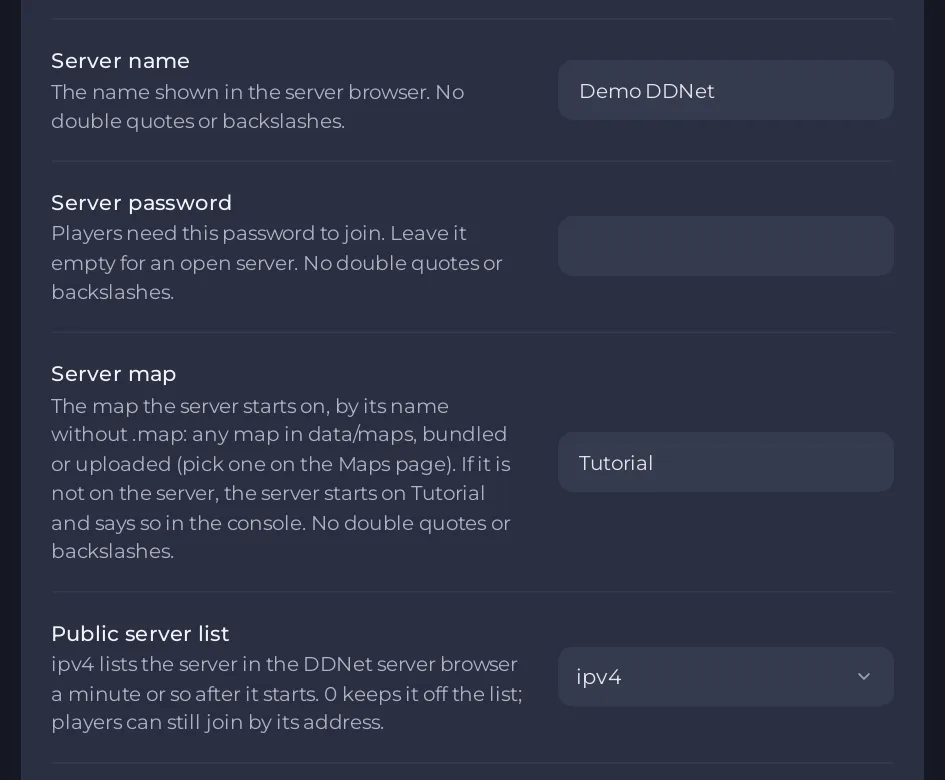The width and height of the screenshot is (945, 780).
Task: Click the "Server map" heading
Action: point(114,374)
